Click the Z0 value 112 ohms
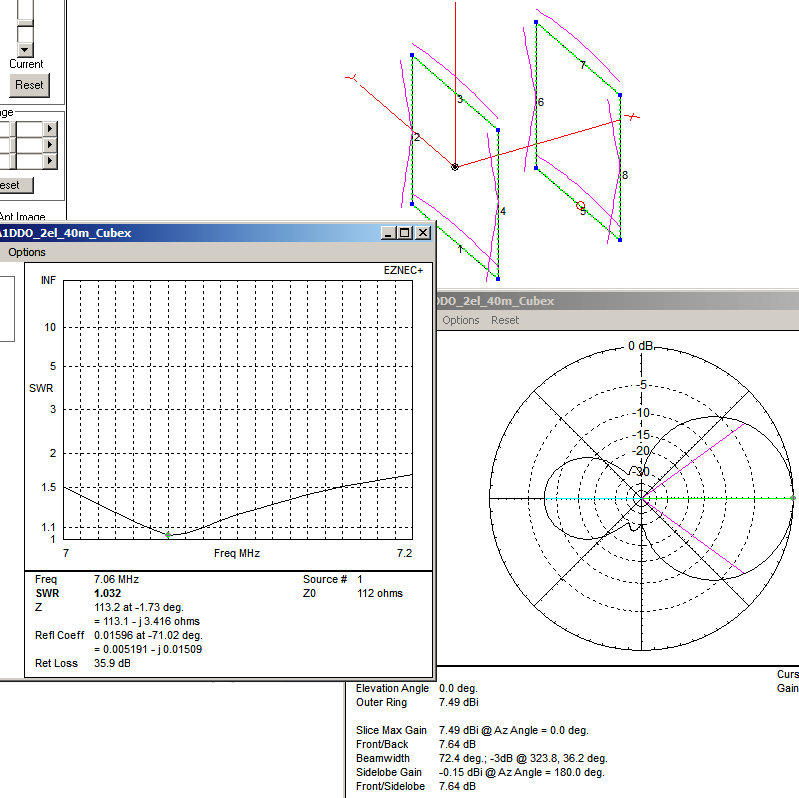This screenshot has width=799, height=798. coord(380,593)
